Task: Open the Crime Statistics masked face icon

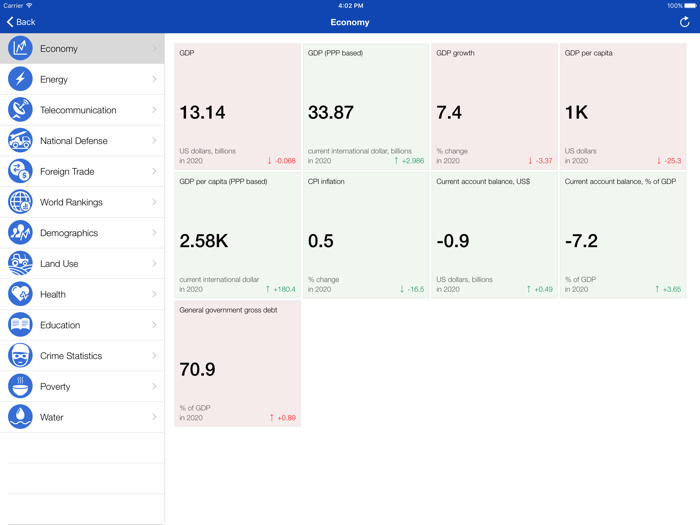Action: 20,356
